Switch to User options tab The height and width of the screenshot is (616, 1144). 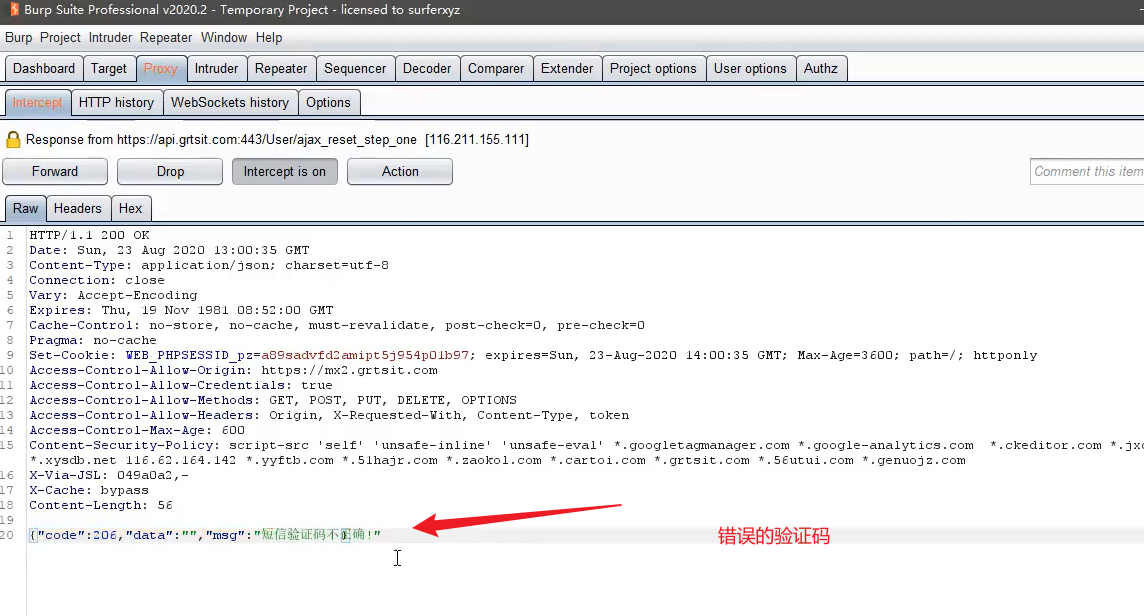[750, 69]
